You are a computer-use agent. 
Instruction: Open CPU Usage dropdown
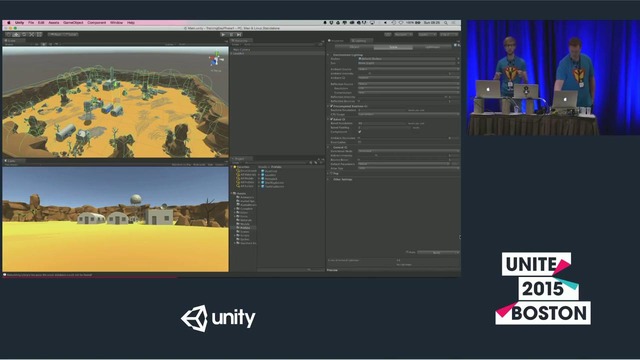tap(409, 114)
